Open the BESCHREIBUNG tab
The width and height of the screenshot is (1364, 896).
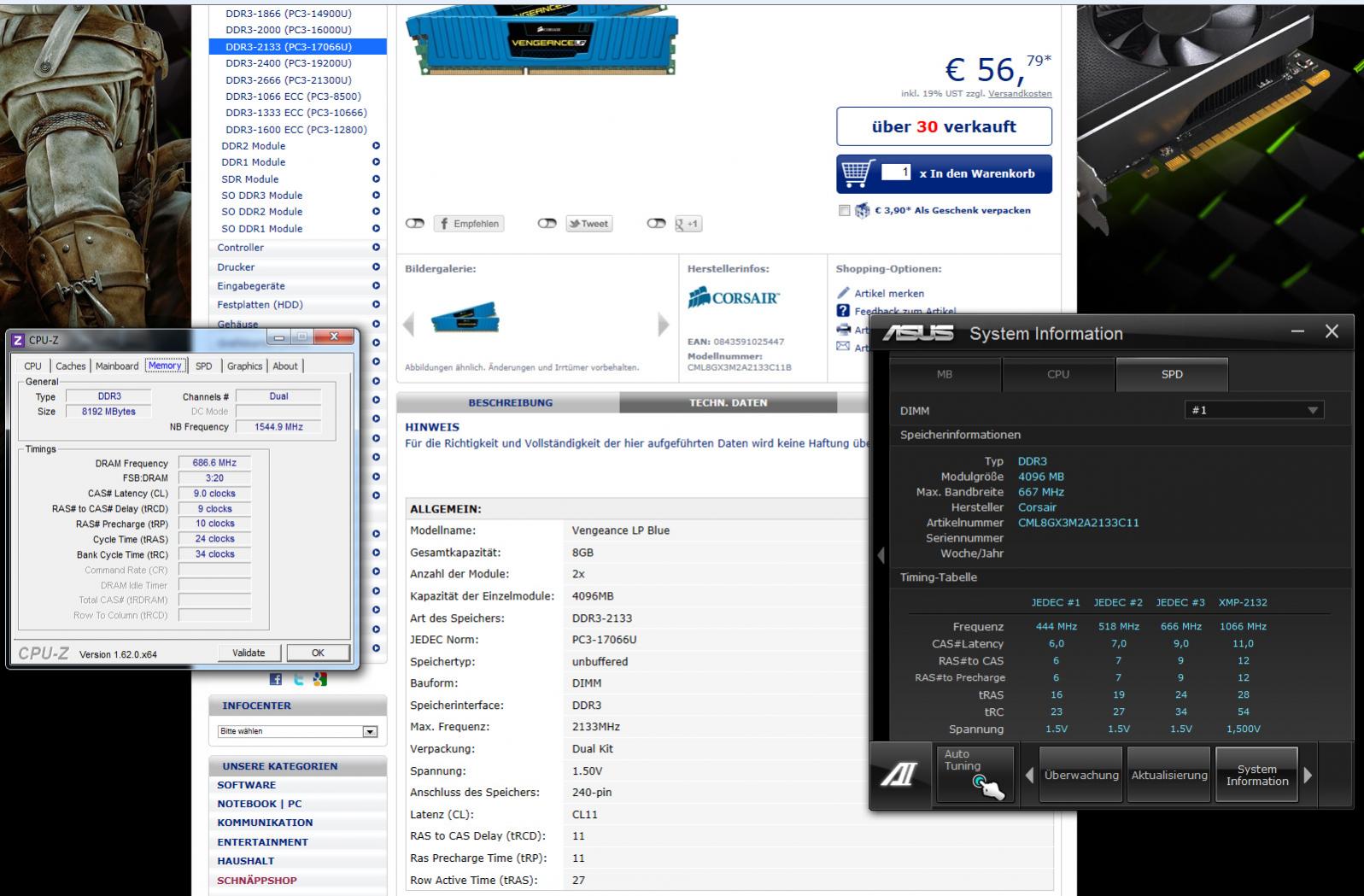[510, 403]
